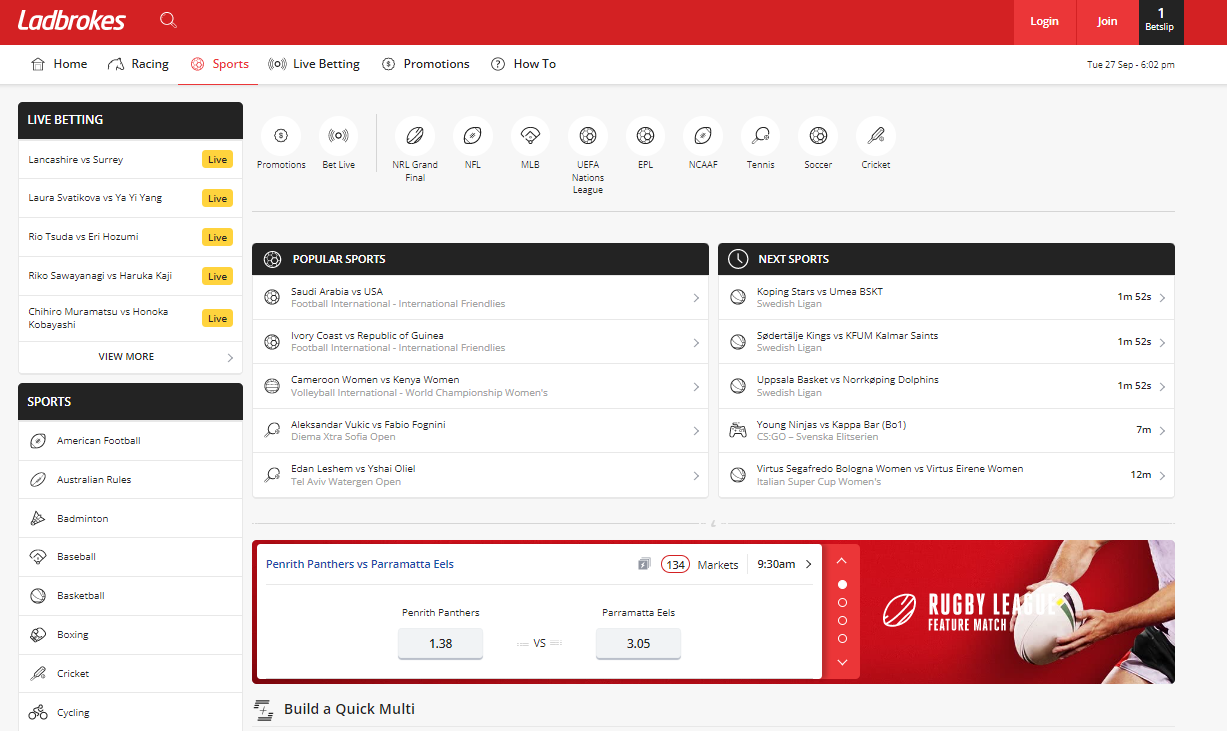The height and width of the screenshot is (731, 1227).
Task: Expand Saudi Arabia vs USA chevron
Action: pos(696,298)
